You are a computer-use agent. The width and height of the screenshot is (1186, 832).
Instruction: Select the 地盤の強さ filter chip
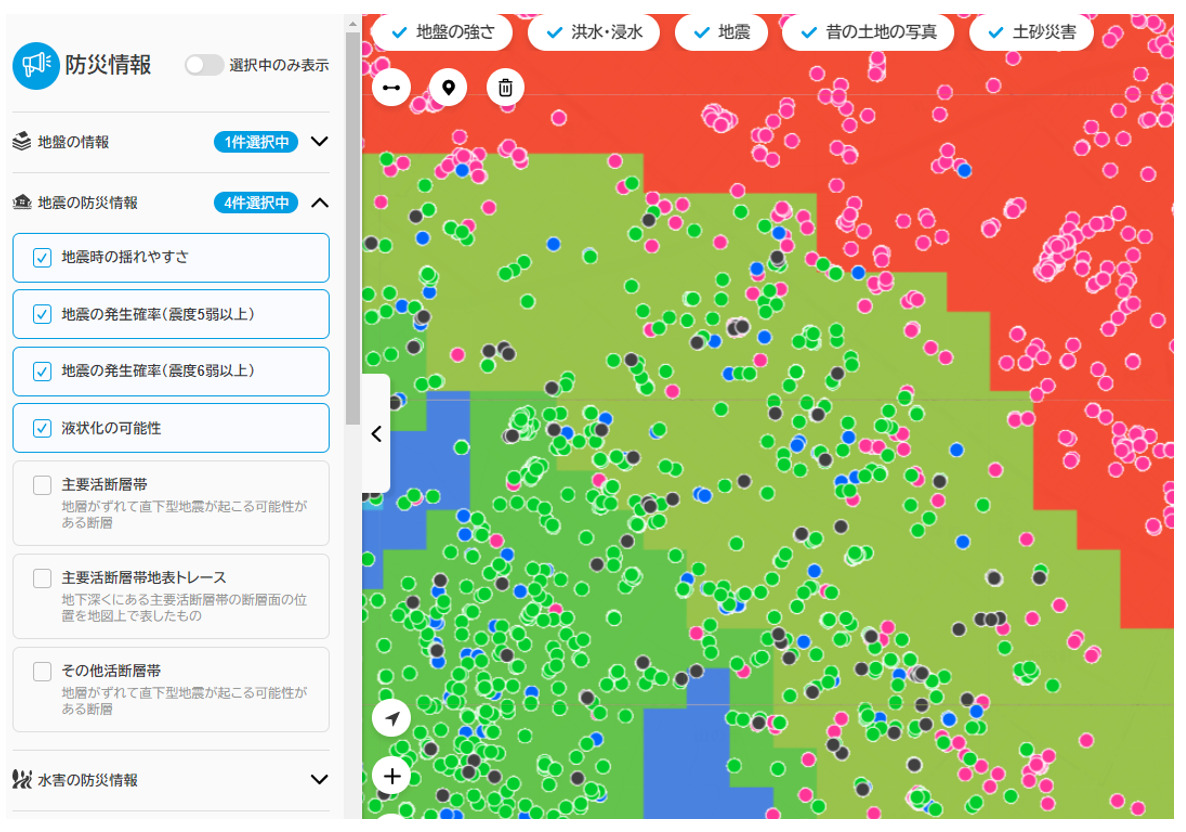442,32
